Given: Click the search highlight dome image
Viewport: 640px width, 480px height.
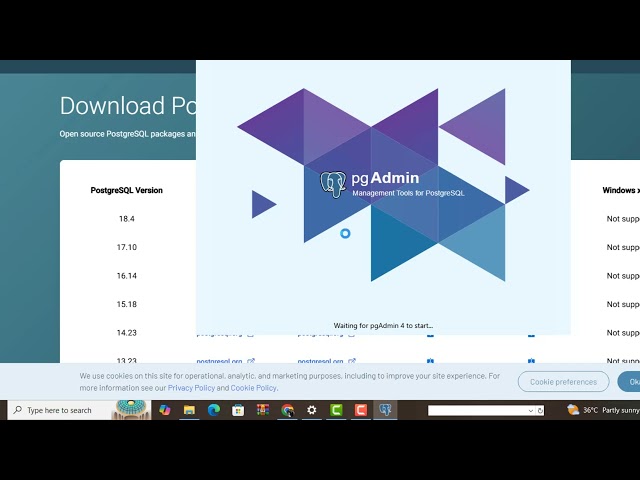Looking at the screenshot, I should (x=131, y=410).
